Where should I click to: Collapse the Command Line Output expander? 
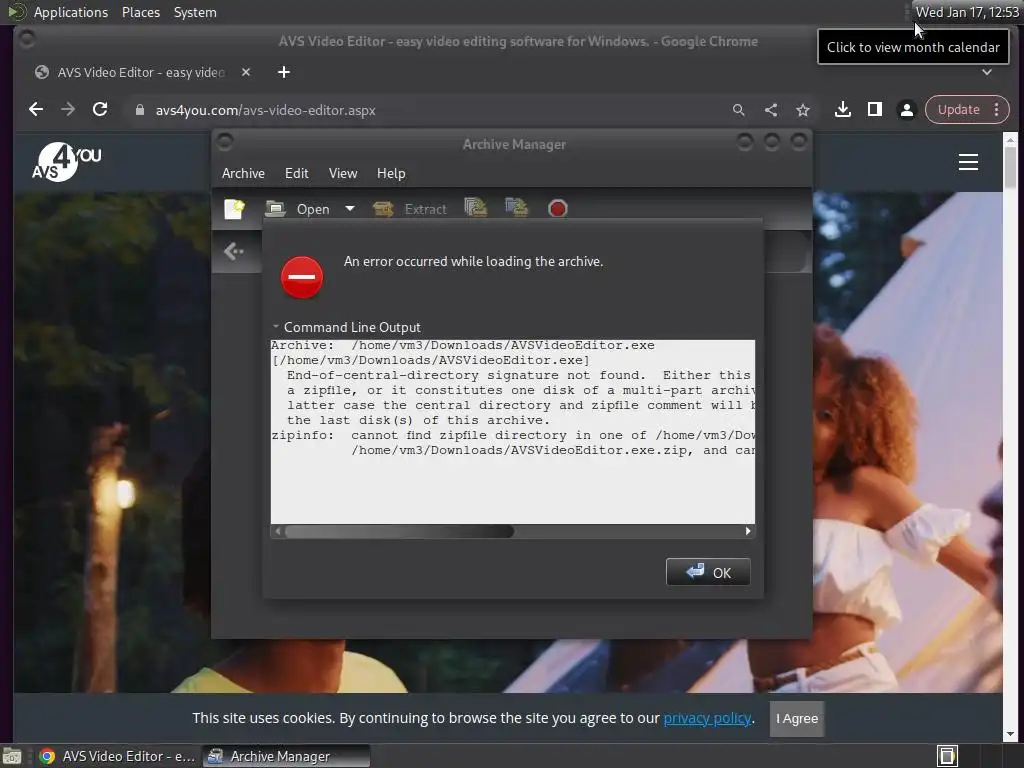point(347,327)
